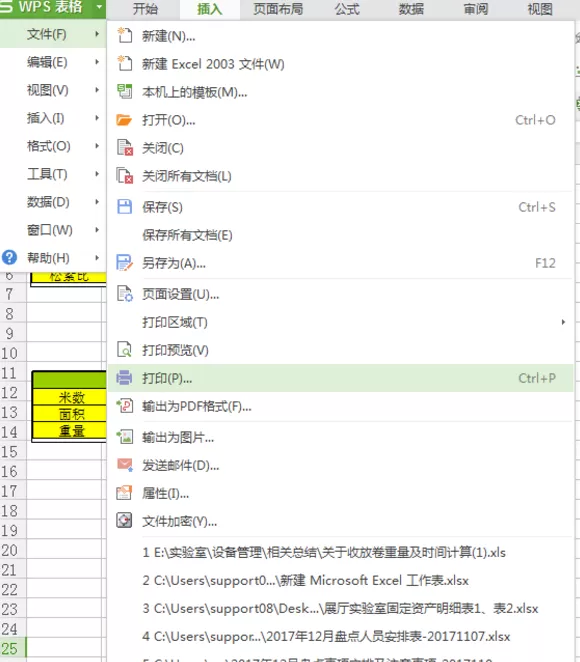This screenshot has height=662, width=580.
Task: Choose 打印预览(V) menu entry
Action: point(341,350)
